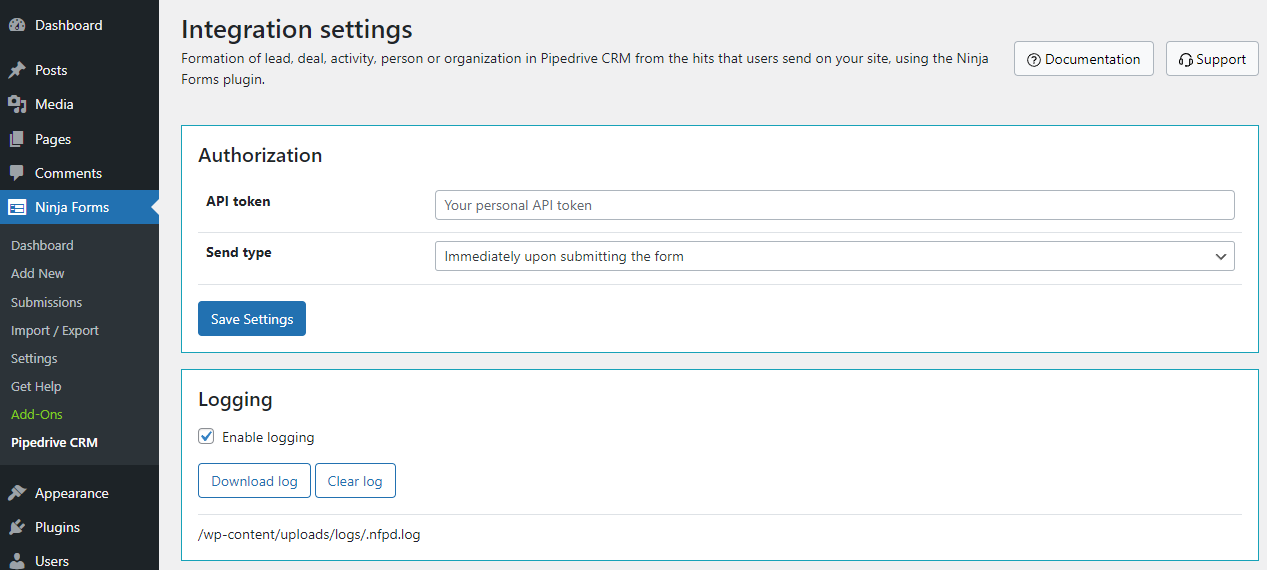The image size is (1267, 570).
Task: Open the Documentation link button
Action: click(1083, 59)
